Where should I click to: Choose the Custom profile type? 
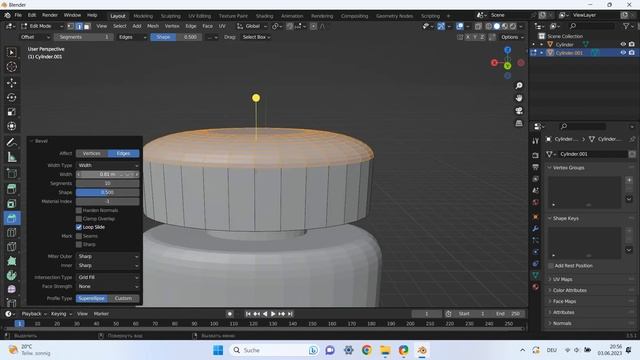pos(123,298)
